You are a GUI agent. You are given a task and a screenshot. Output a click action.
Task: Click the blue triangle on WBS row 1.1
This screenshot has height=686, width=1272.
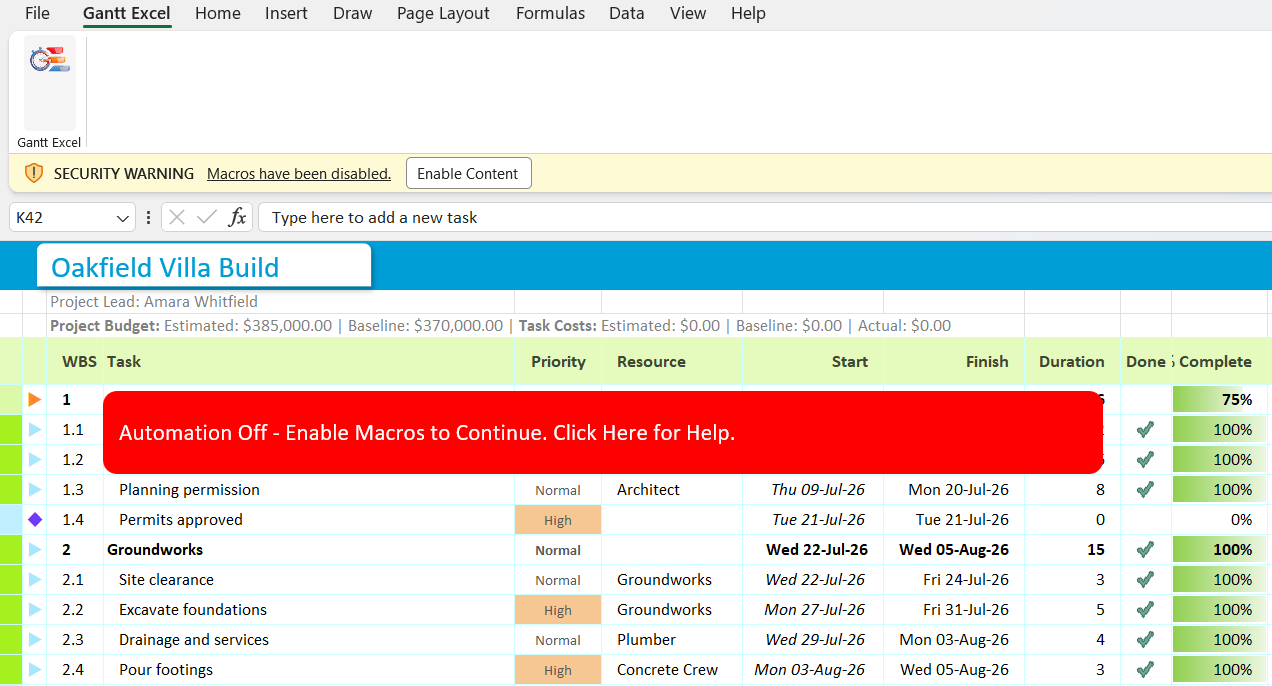point(35,429)
